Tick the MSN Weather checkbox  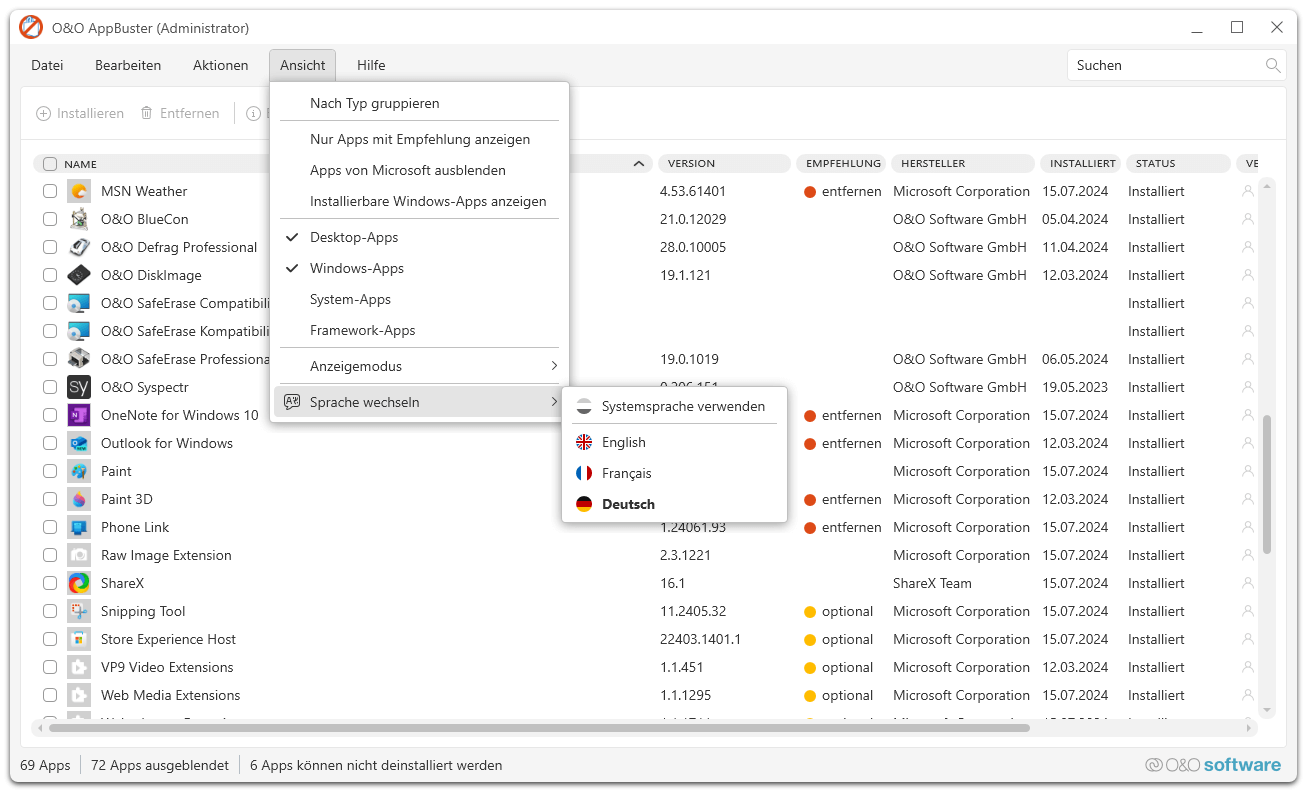pos(50,191)
